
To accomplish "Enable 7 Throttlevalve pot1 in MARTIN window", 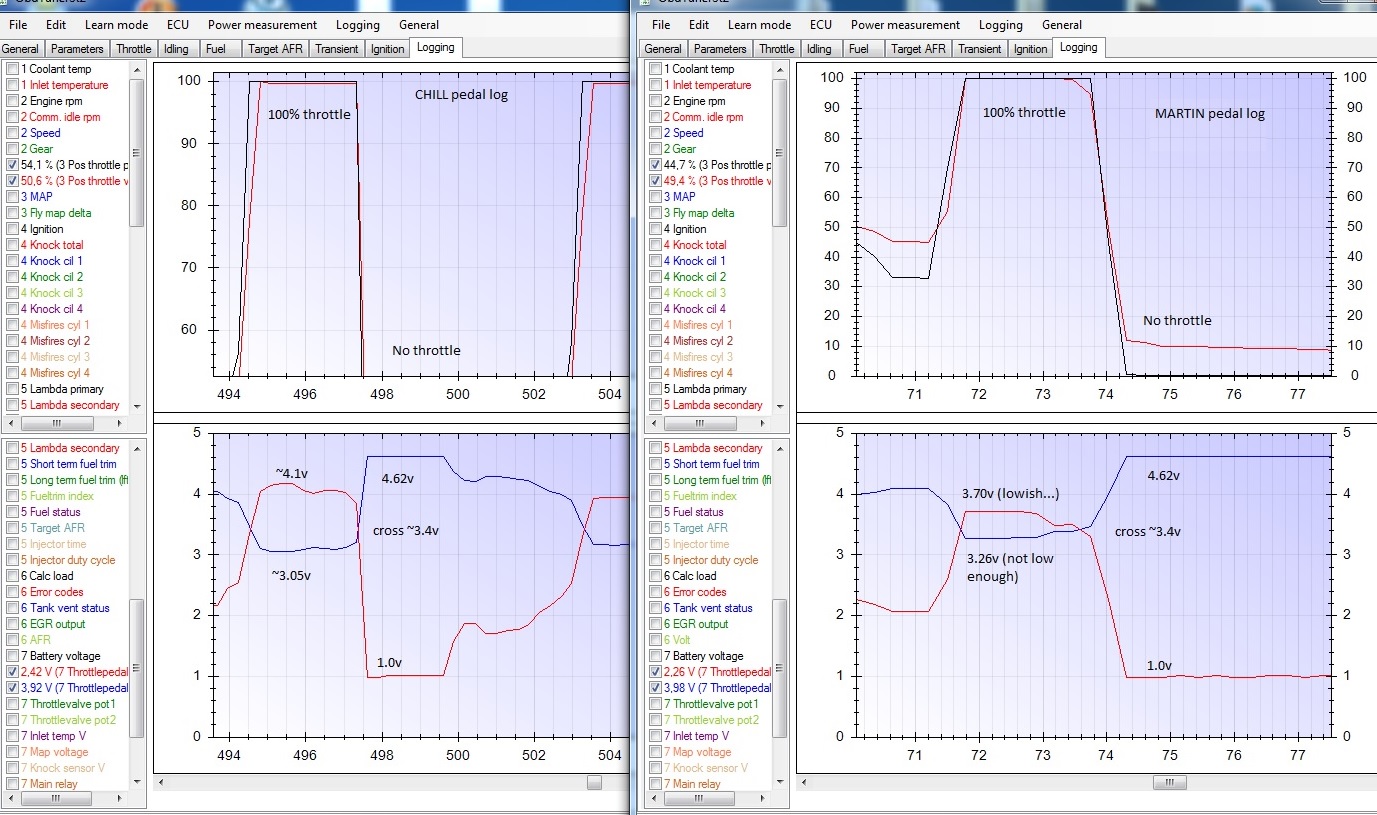I will pyautogui.click(x=656, y=704).
